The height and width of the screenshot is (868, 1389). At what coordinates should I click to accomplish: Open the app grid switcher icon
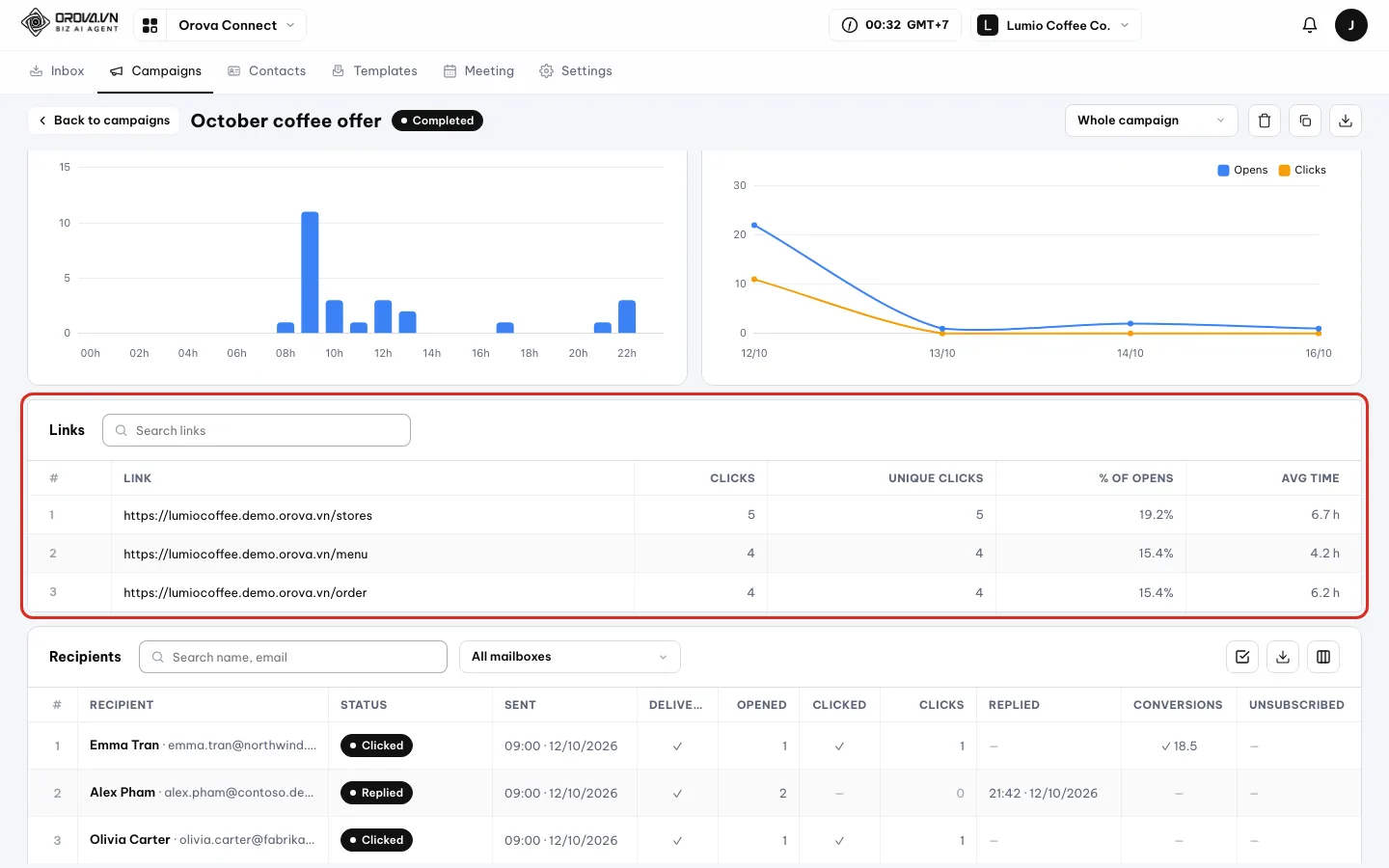150,25
